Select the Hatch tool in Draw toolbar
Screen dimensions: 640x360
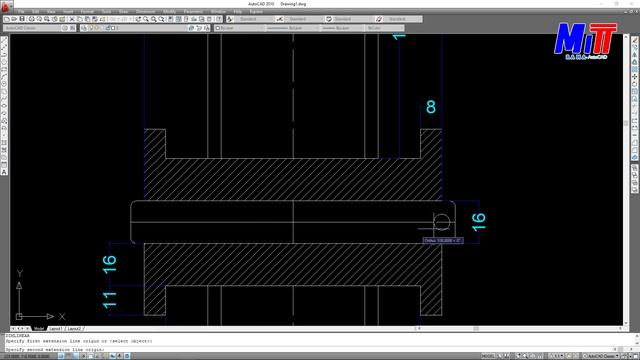click(4, 143)
